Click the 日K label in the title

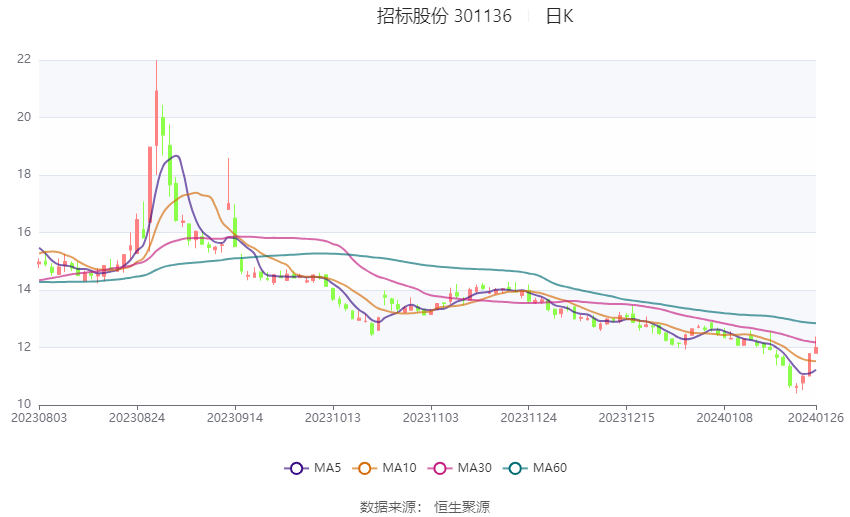coord(559,16)
